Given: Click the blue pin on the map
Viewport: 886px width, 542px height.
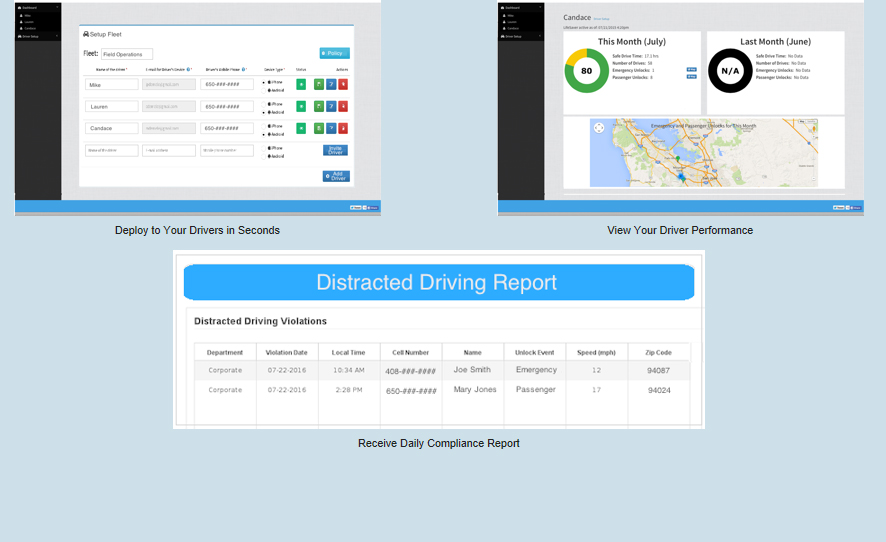Looking at the screenshot, I should (x=681, y=177).
